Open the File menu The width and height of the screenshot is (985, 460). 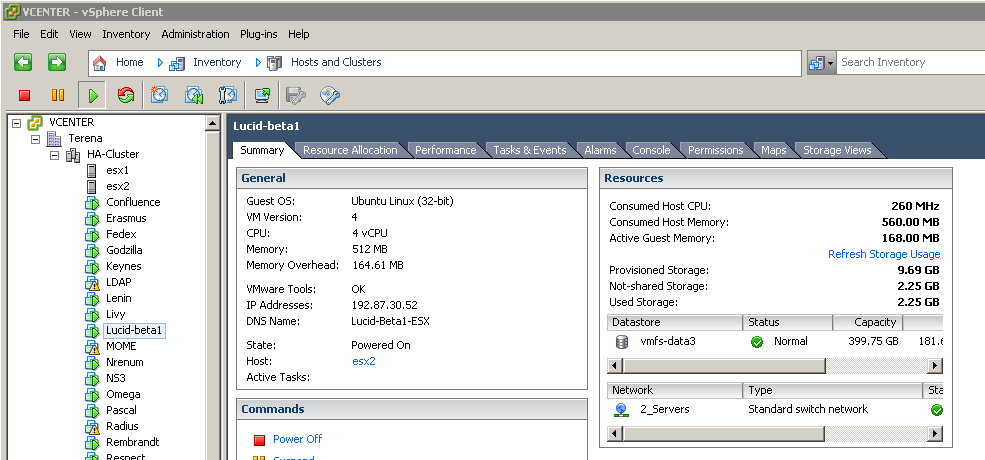click(21, 34)
